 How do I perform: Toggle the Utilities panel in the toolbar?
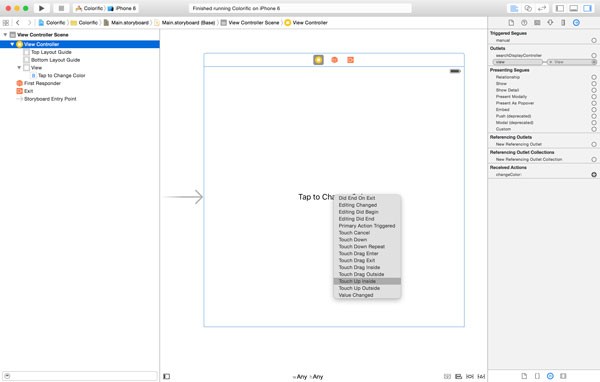(x=587, y=8)
